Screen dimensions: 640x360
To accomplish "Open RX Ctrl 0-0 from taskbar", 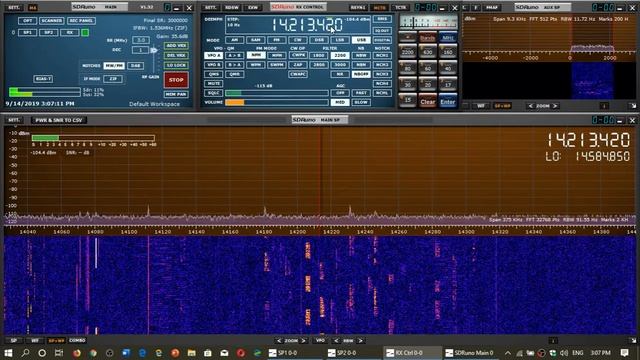I will pyautogui.click(x=412, y=353).
